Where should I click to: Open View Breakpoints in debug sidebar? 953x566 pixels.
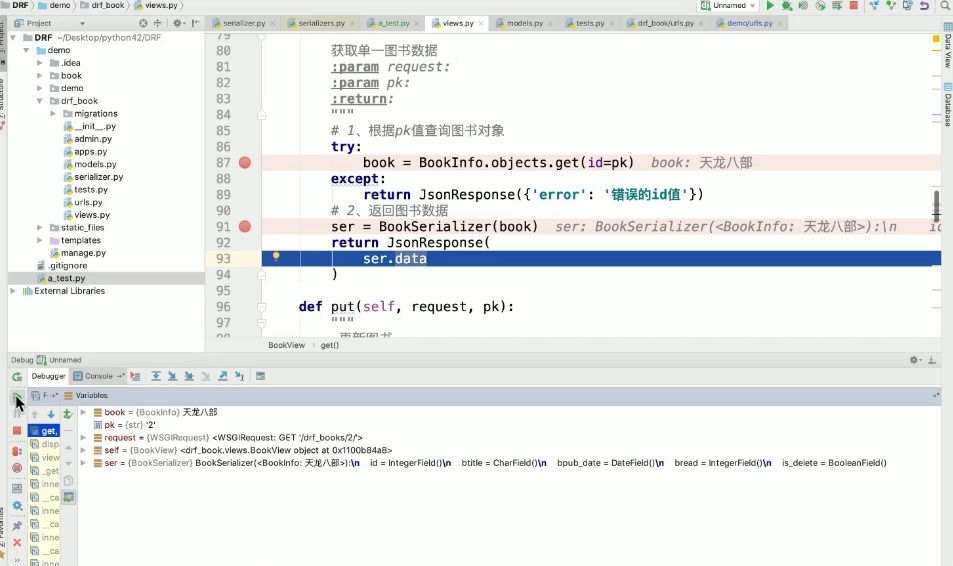17,451
